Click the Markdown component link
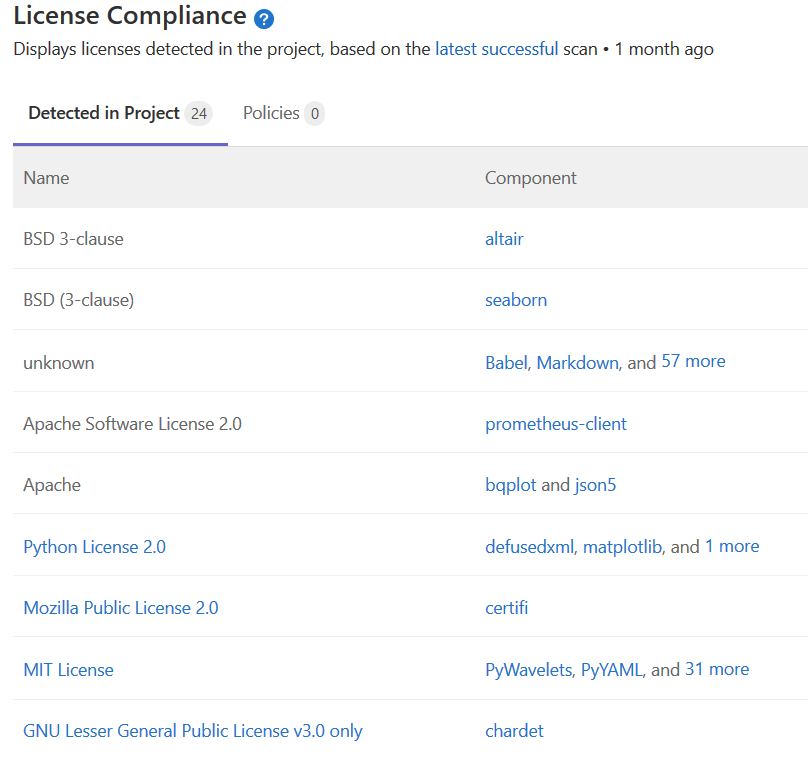Viewport: 808px width, 757px height. tap(577, 362)
